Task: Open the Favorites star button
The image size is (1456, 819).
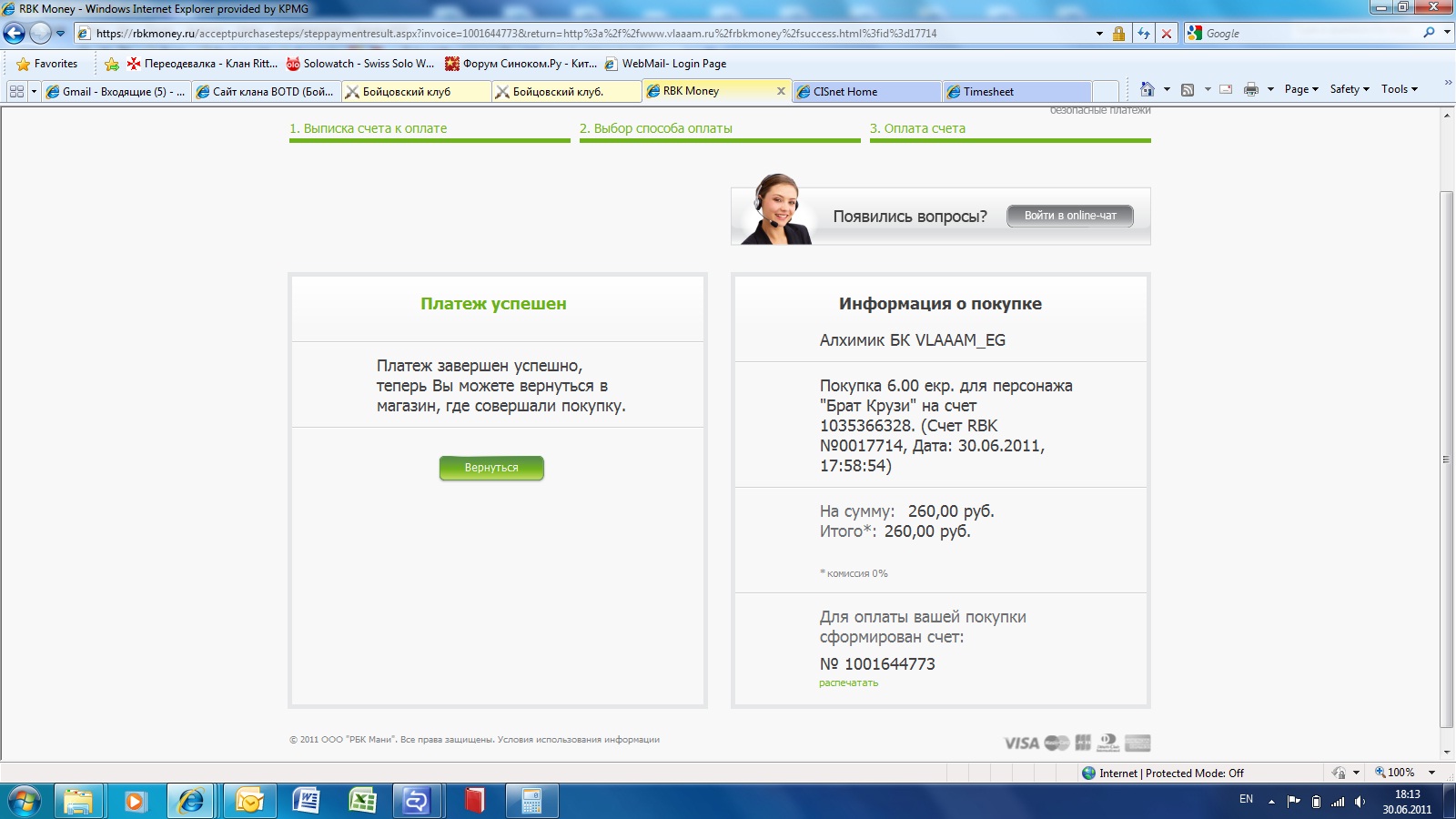Action: (47, 64)
